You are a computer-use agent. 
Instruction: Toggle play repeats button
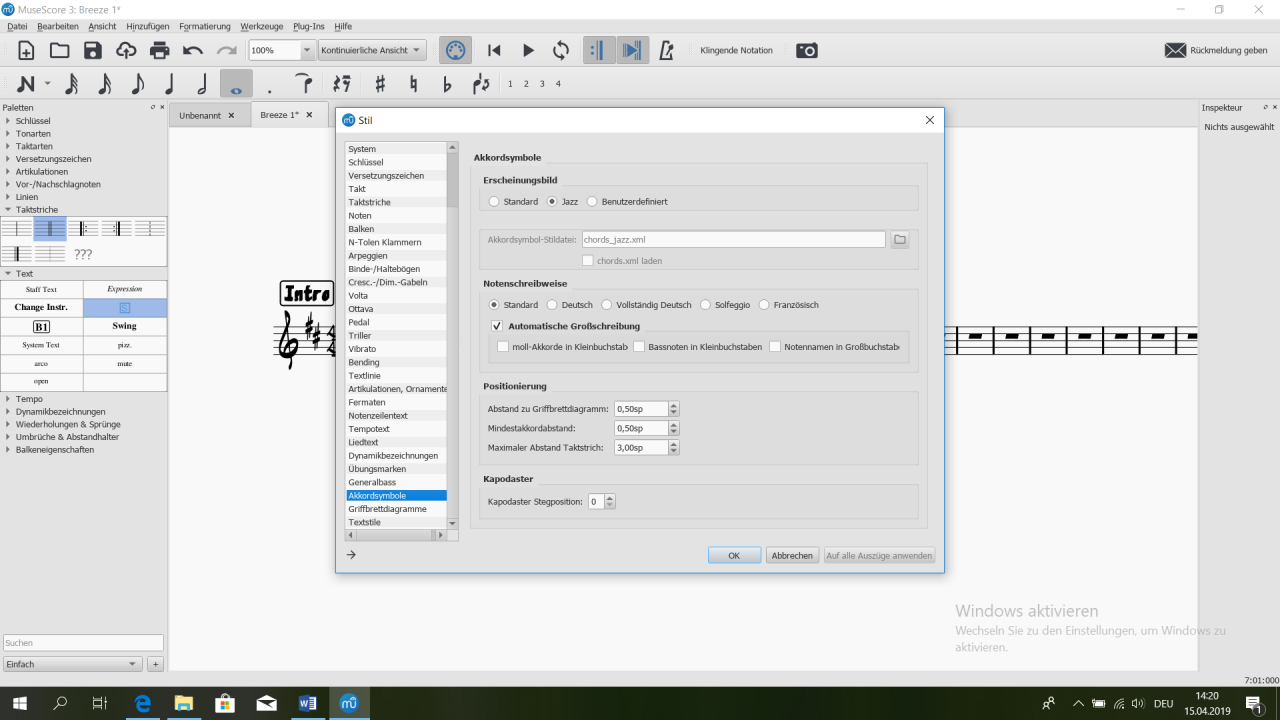(x=599, y=50)
